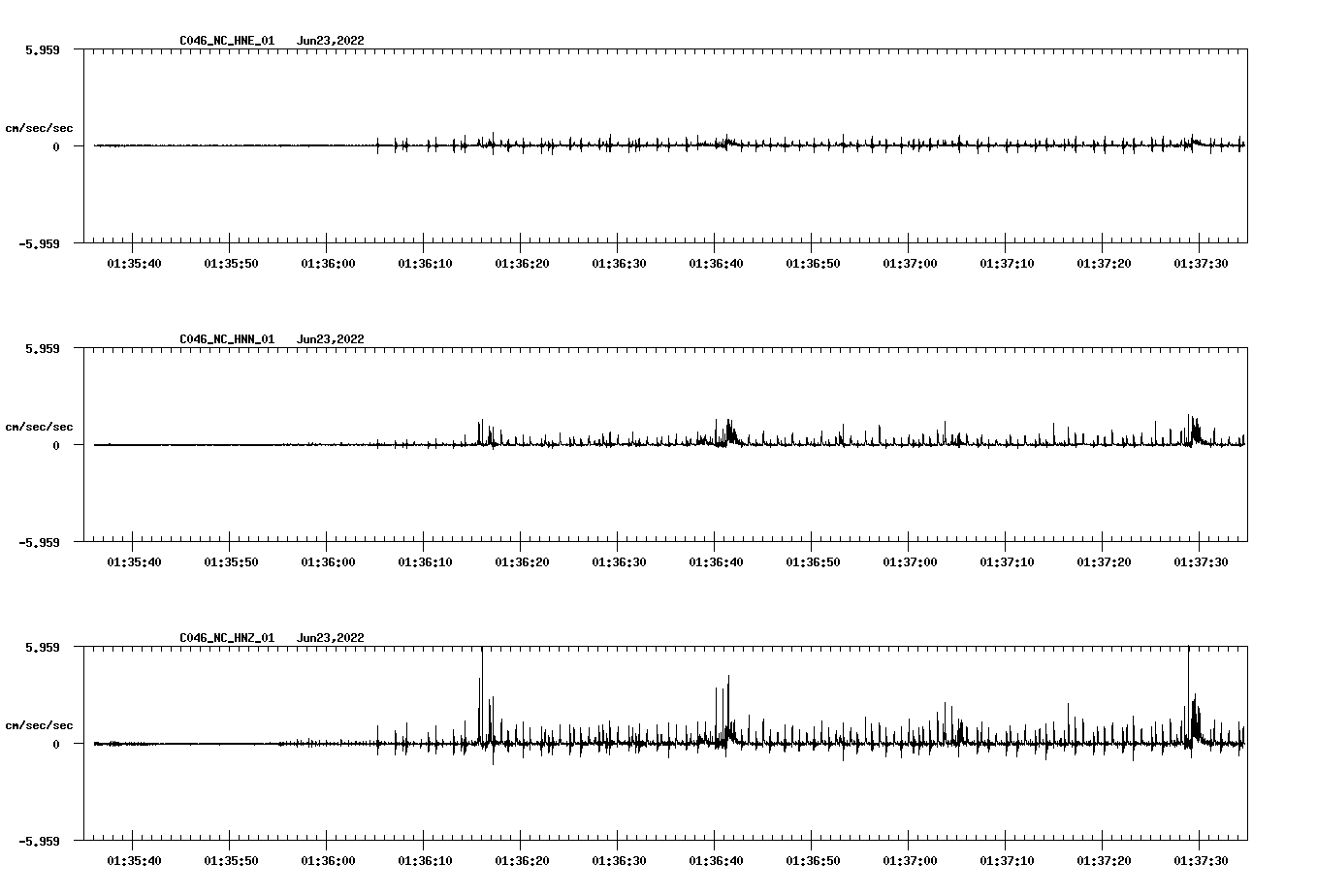This screenshot has height=896, width=1317.
Task: Click 01:35:40 time label under HNZ plot
Action: click(134, 861)
